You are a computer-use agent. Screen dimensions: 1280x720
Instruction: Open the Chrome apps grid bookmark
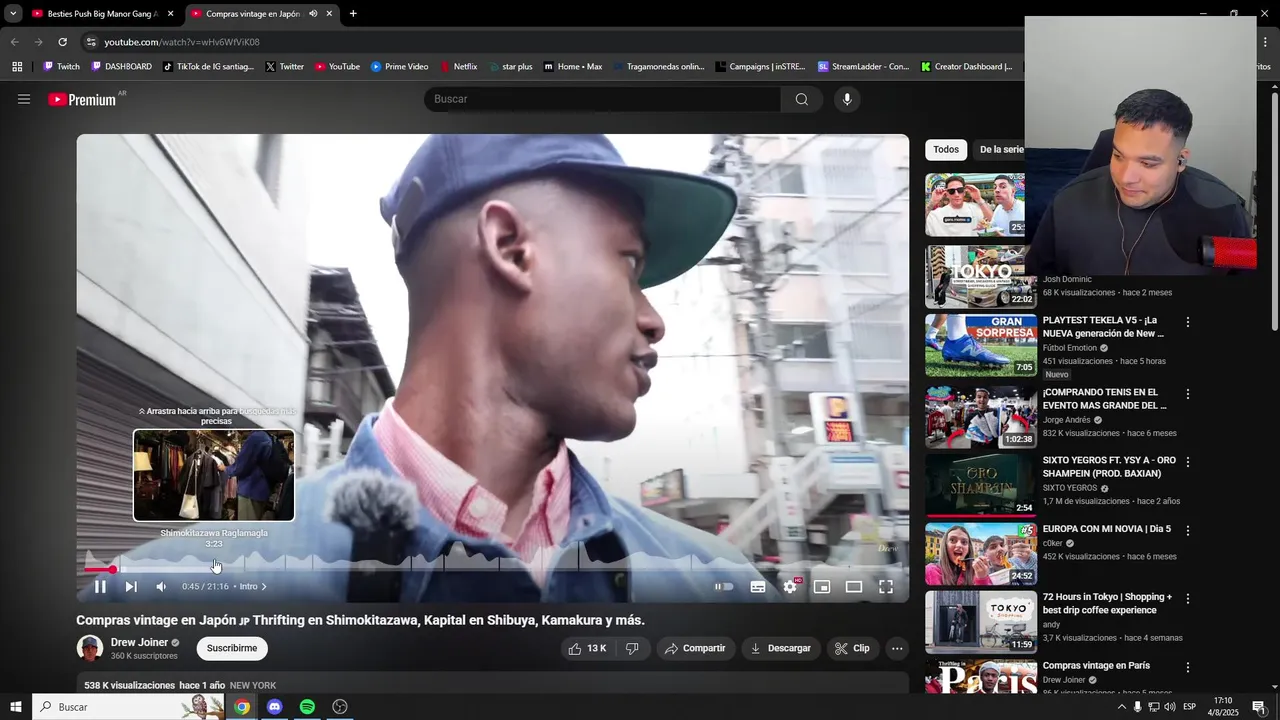click(17, 67)
